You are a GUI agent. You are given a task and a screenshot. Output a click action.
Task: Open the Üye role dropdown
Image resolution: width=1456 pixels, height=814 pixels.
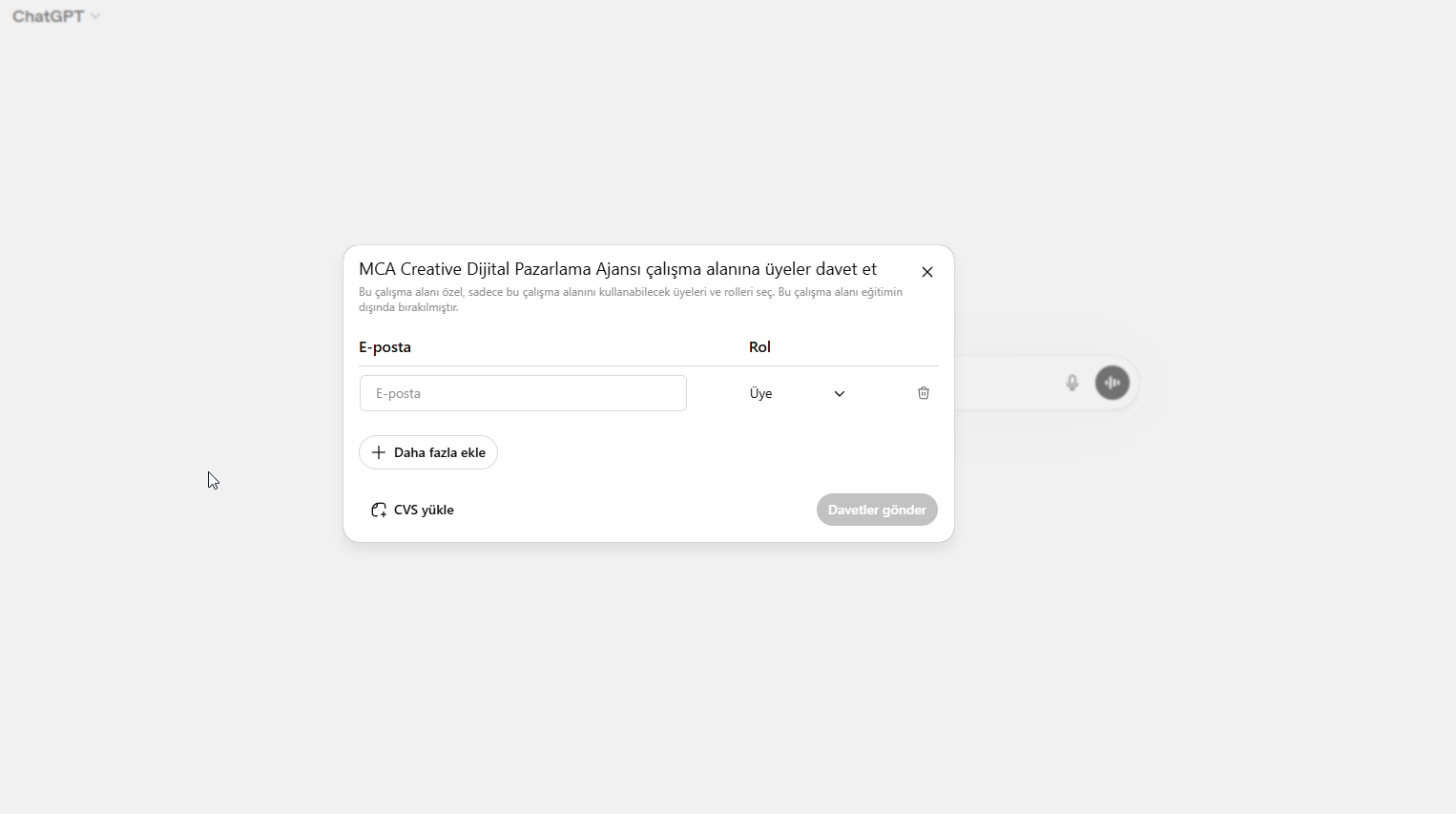pyautogui.click(x=798, y=393)
